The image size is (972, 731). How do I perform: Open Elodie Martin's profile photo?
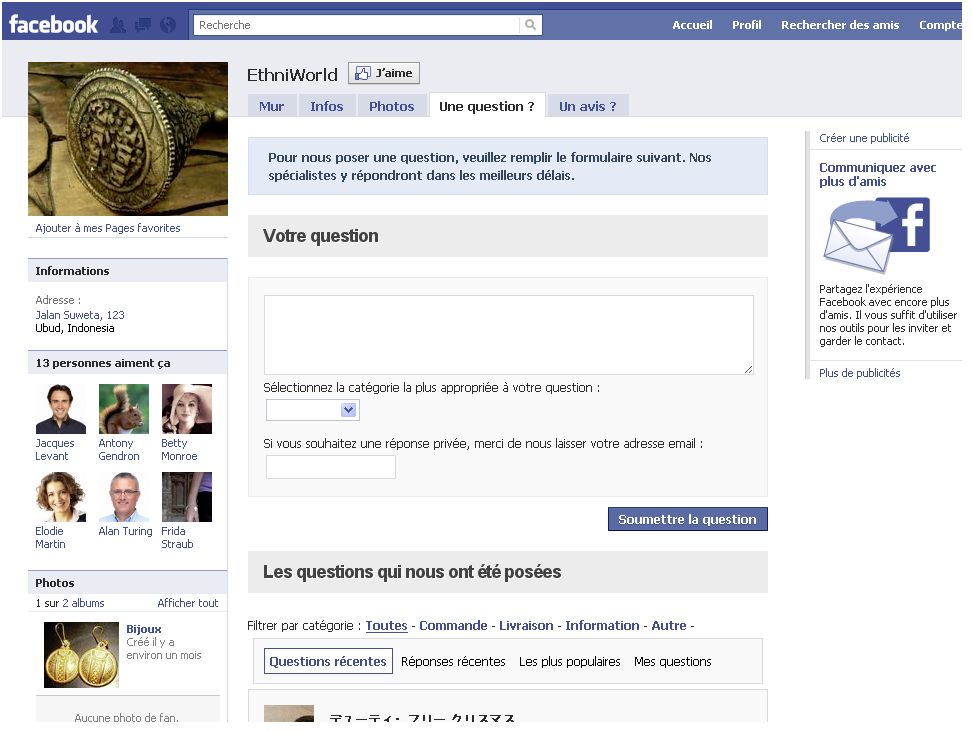coord(61,497)
